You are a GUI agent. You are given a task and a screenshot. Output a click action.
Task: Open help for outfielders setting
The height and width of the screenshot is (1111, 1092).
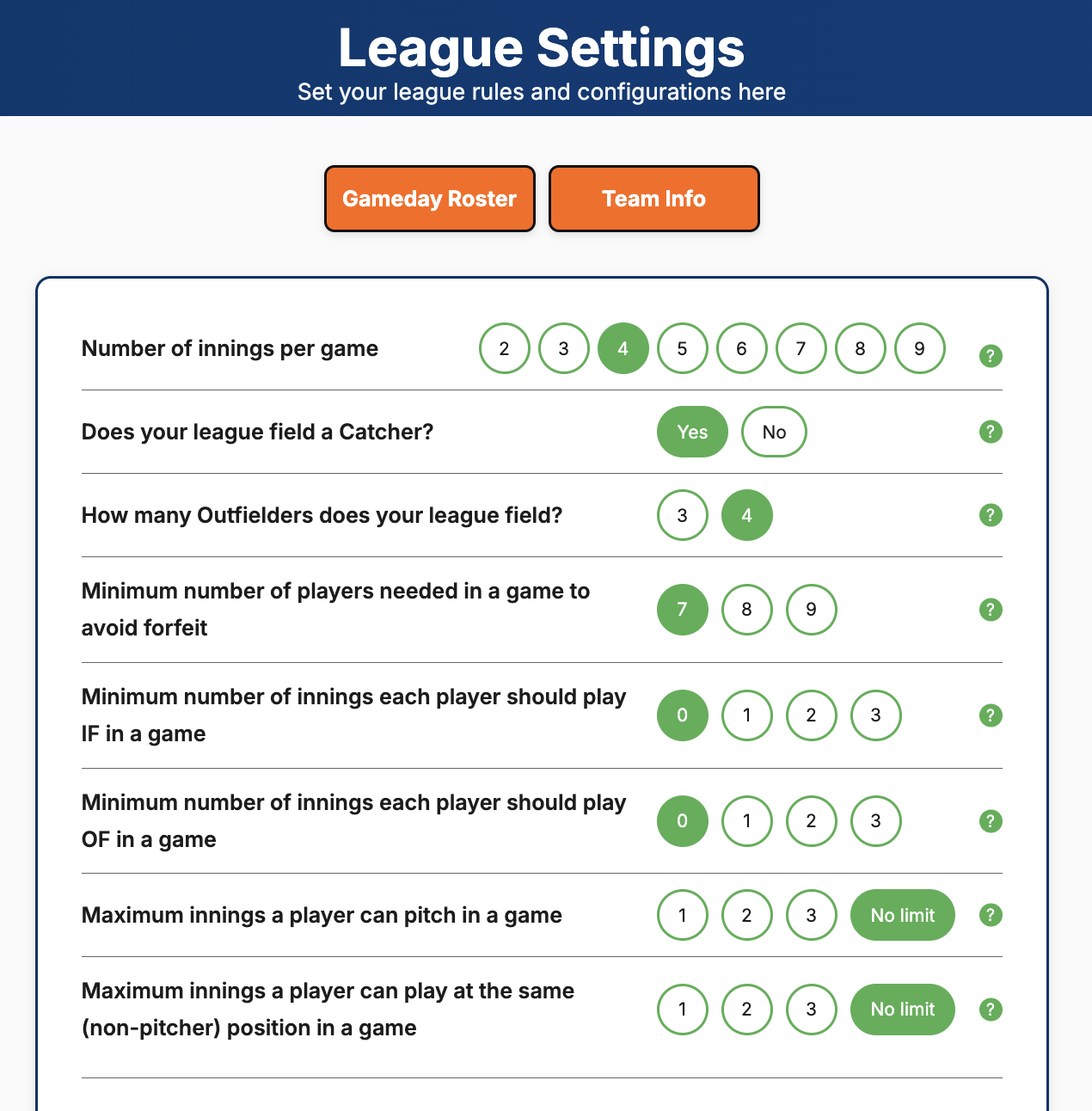[x=991, y=515]
